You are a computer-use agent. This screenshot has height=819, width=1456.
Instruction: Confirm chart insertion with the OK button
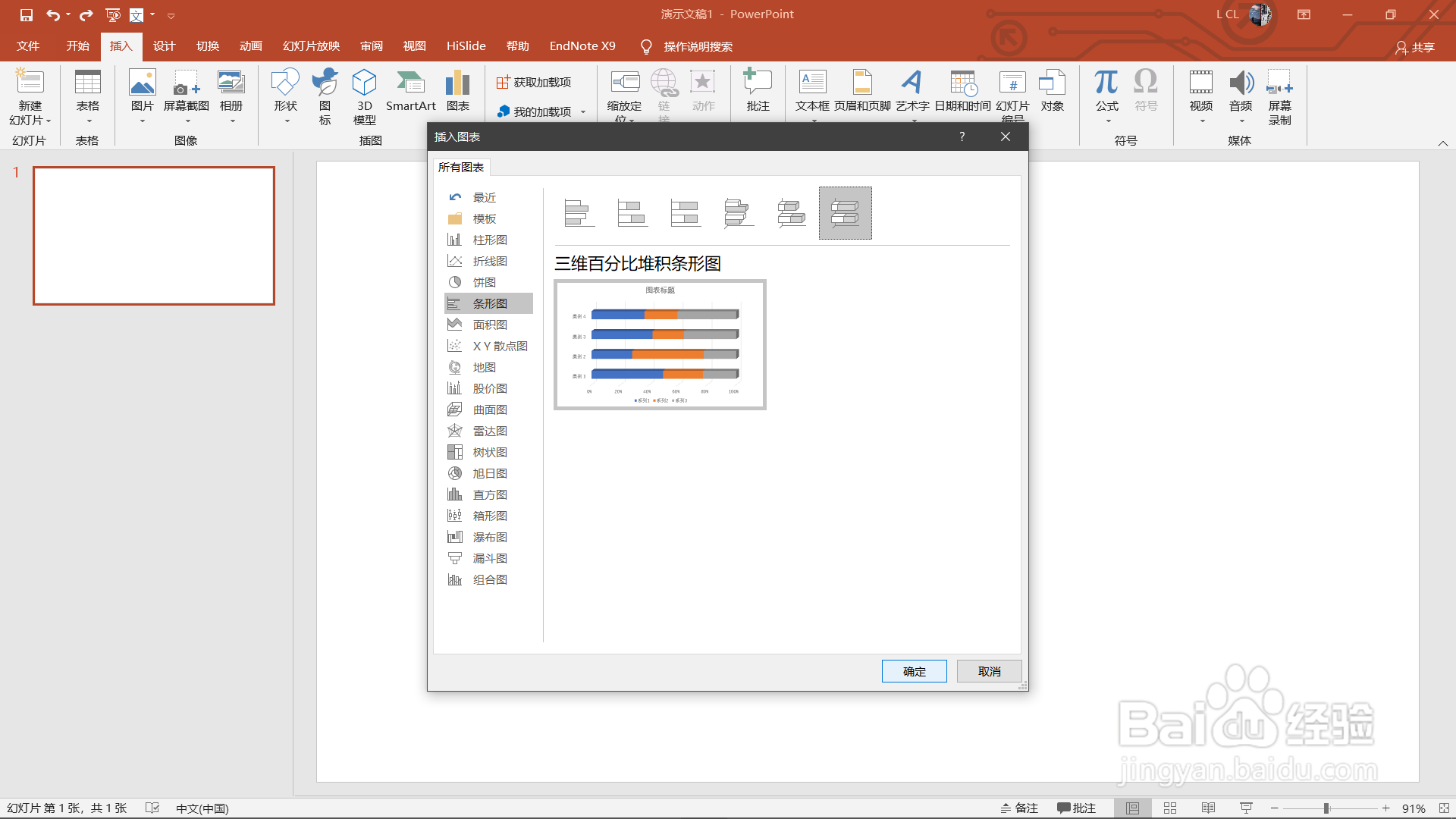point(914,671)
